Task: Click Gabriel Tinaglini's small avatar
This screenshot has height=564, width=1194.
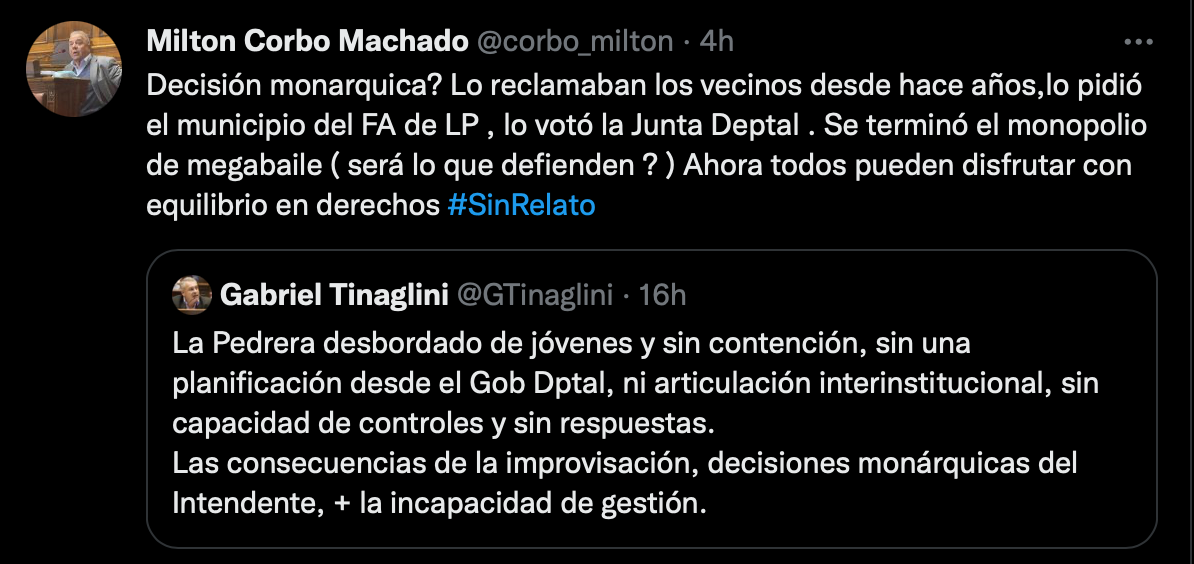Action: [192, 294]
